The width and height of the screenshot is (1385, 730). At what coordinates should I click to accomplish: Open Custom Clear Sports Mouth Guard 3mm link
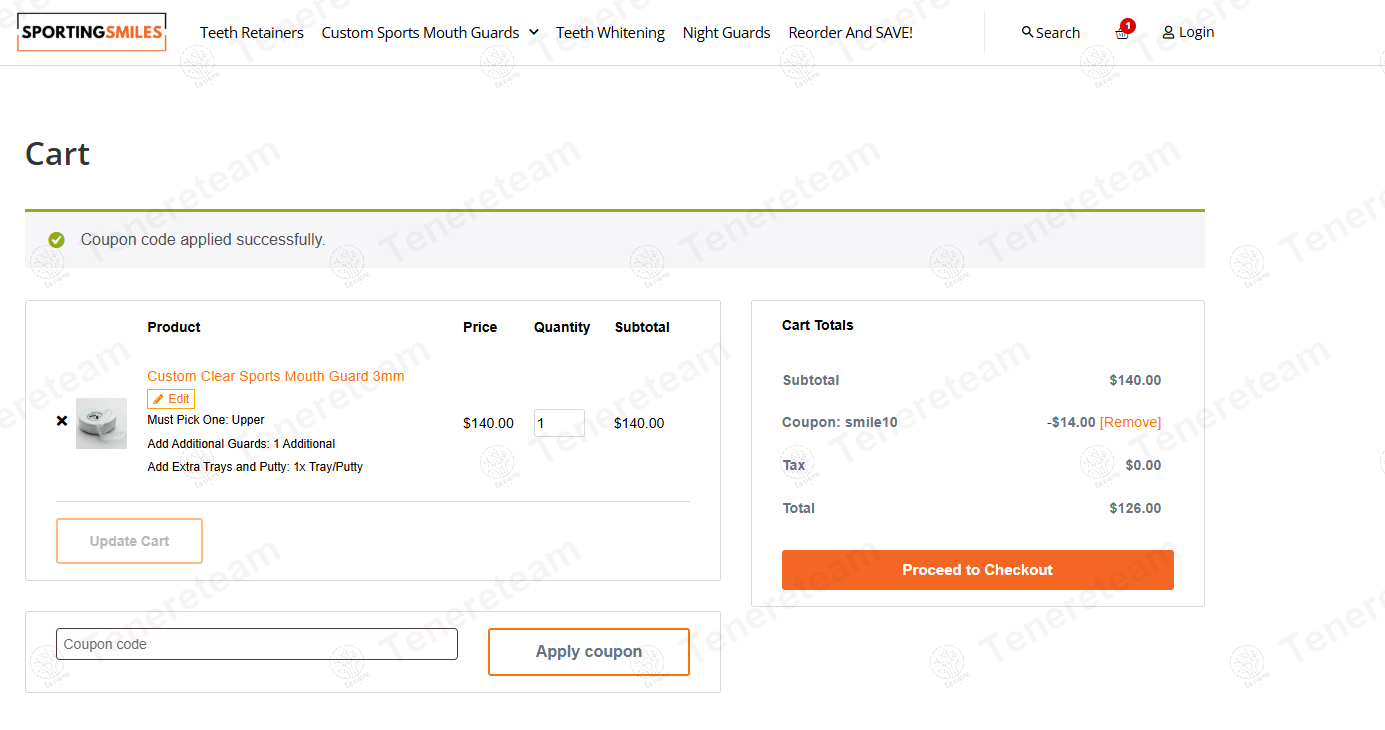276,376
